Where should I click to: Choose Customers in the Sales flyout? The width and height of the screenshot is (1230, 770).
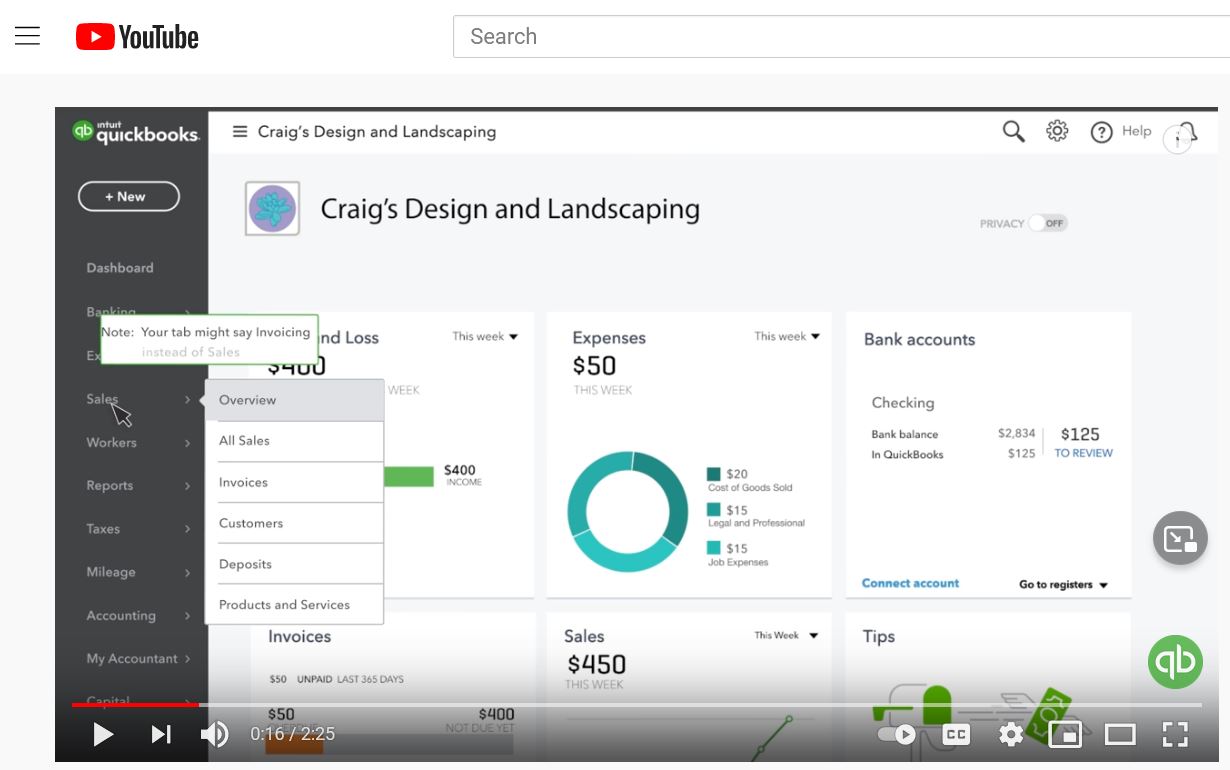point(295,523)
